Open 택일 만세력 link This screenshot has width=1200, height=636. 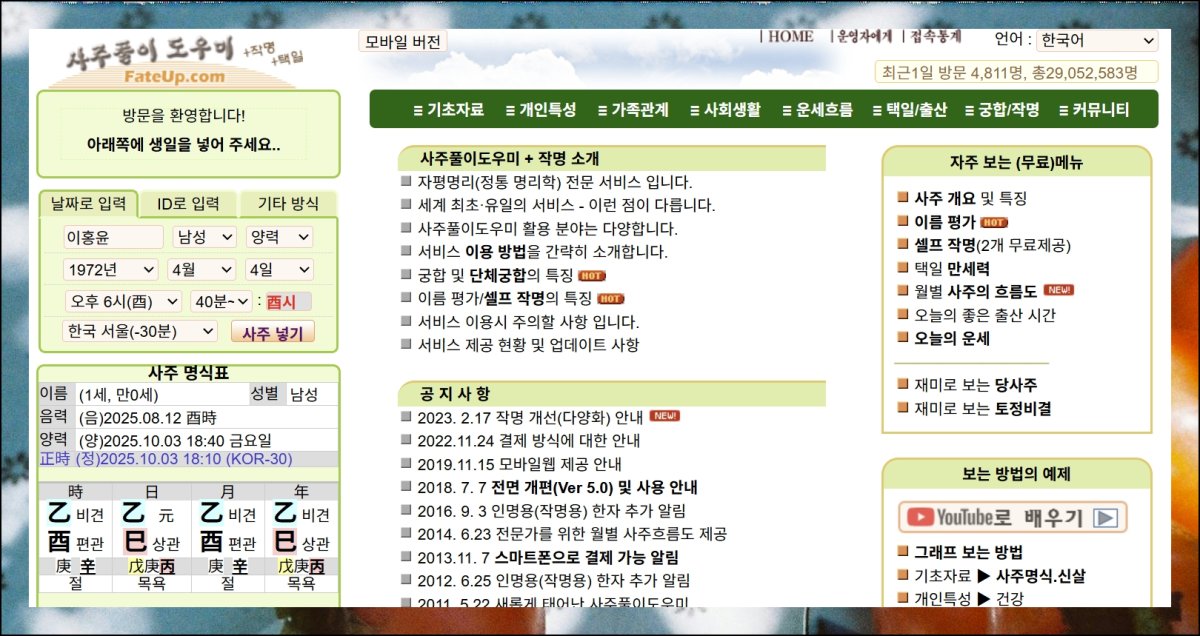tap(952, 268)
